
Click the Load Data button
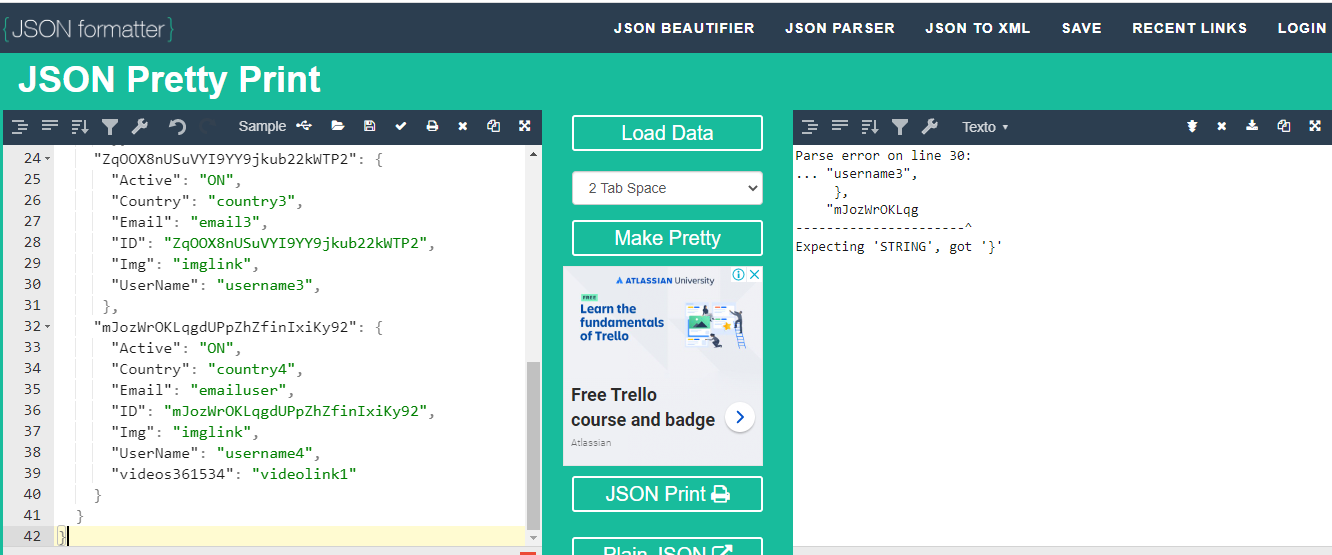tap(667, 133)
